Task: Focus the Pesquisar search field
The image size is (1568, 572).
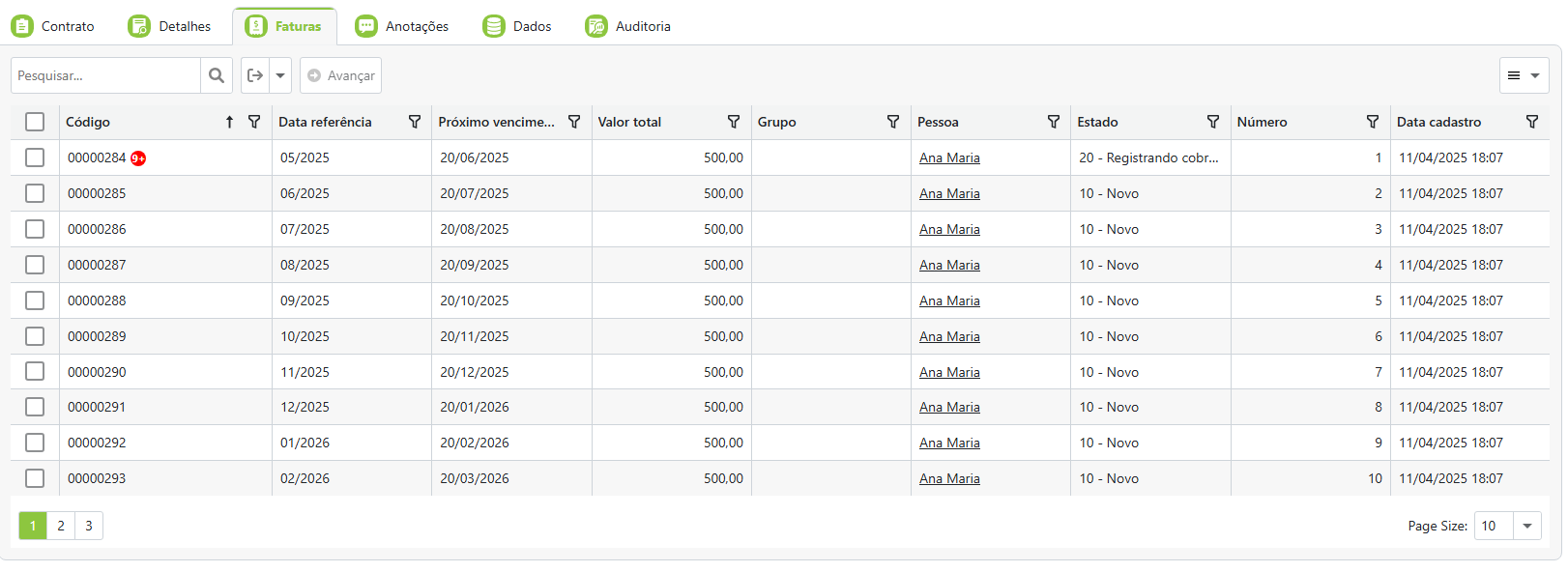Action: coord(106,75)
